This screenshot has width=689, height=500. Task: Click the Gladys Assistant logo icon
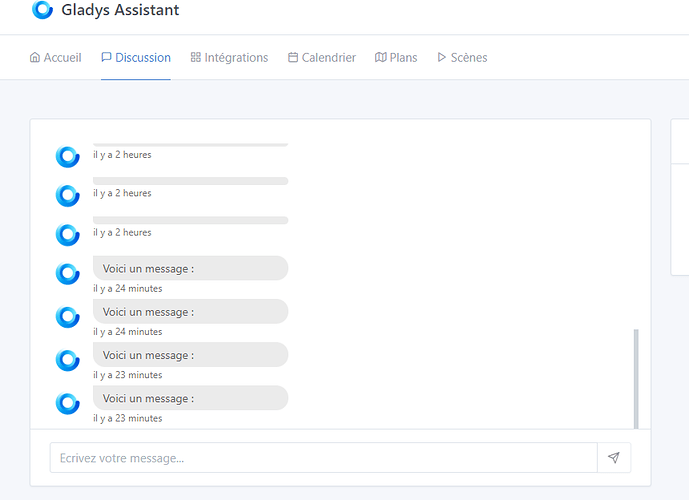42,10
